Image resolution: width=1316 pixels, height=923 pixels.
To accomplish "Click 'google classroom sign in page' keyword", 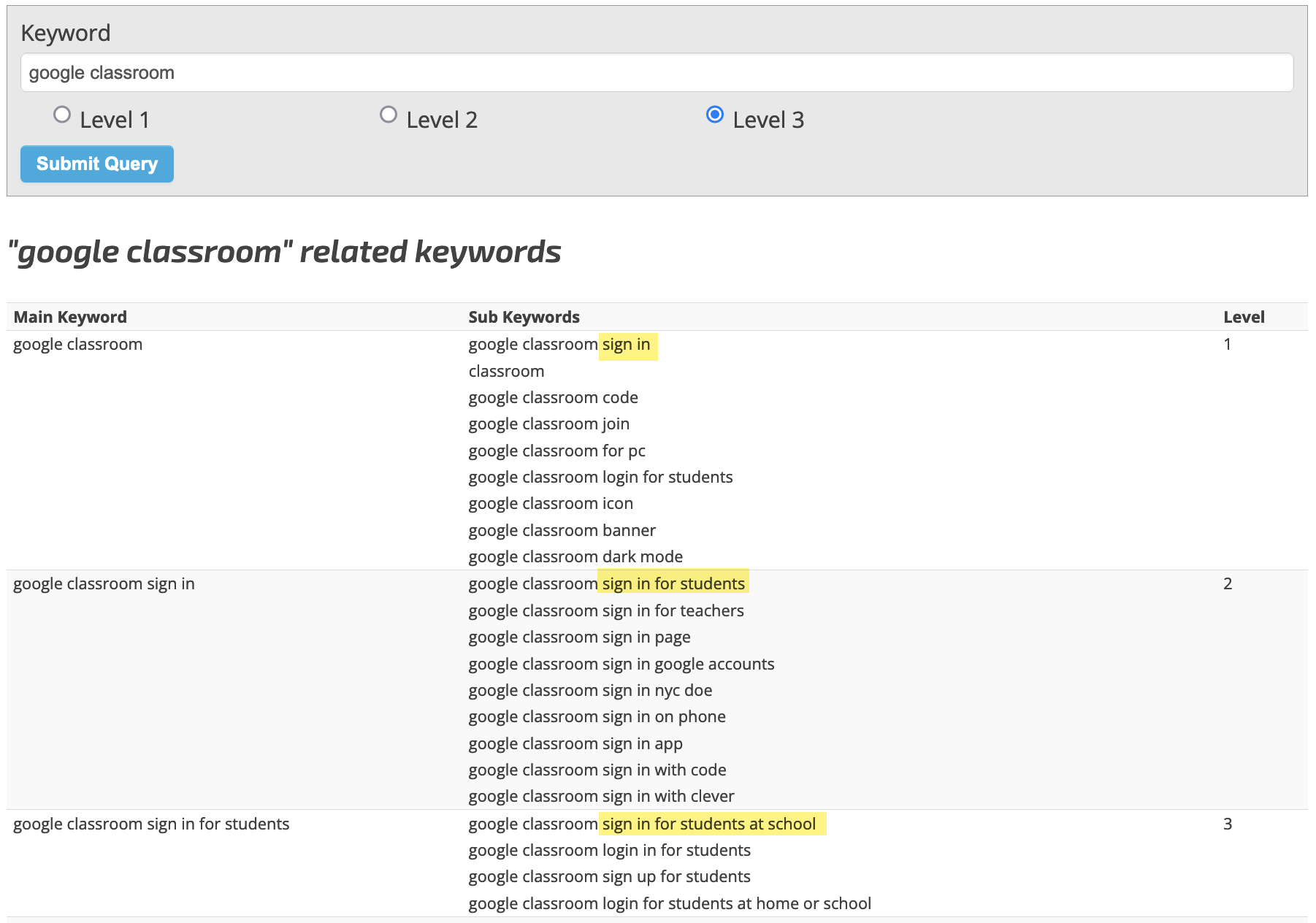I will pyautogui.click(x=579, y=637).
